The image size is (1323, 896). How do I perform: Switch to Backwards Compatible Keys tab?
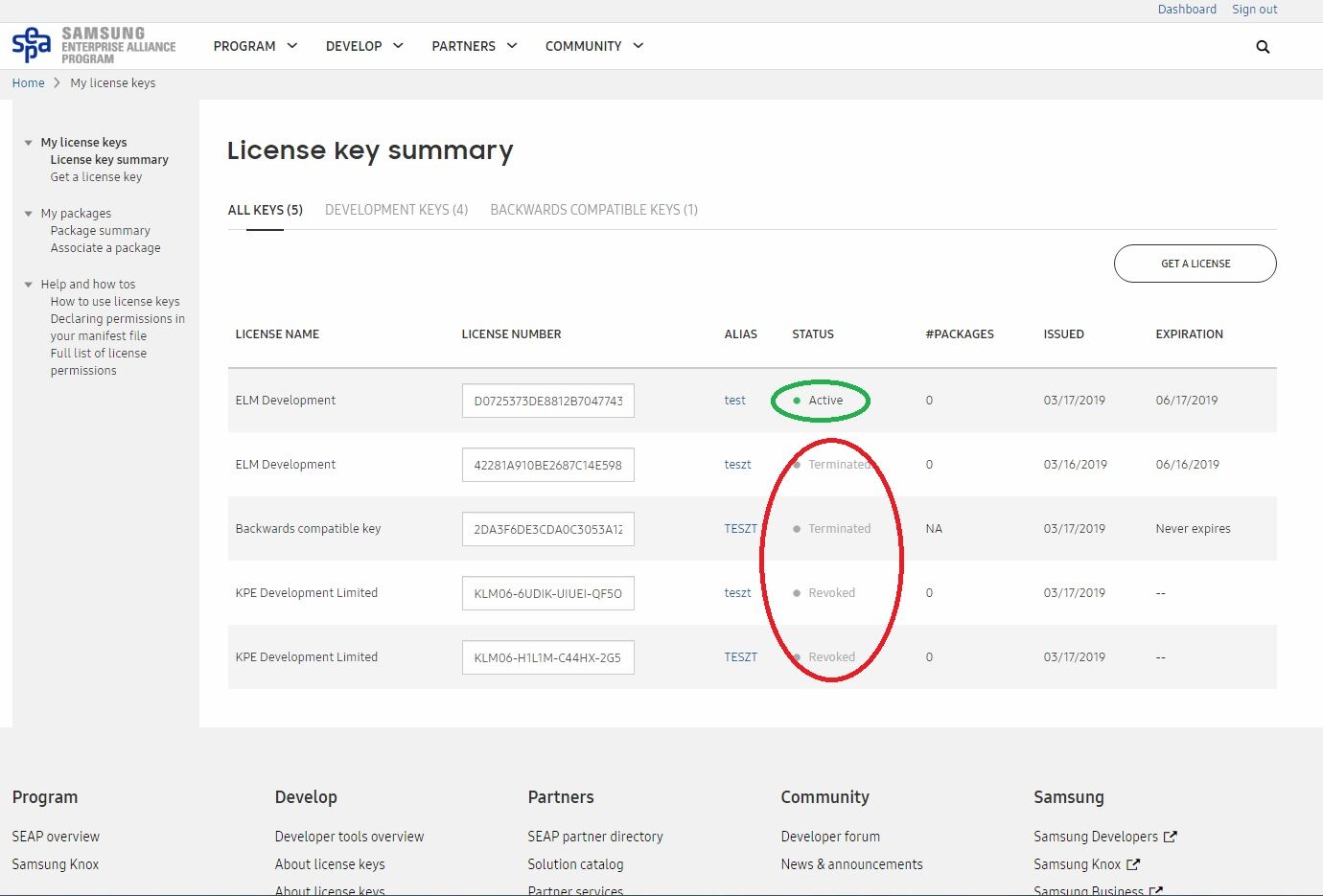pyautogui.click(x=593, y=210)
